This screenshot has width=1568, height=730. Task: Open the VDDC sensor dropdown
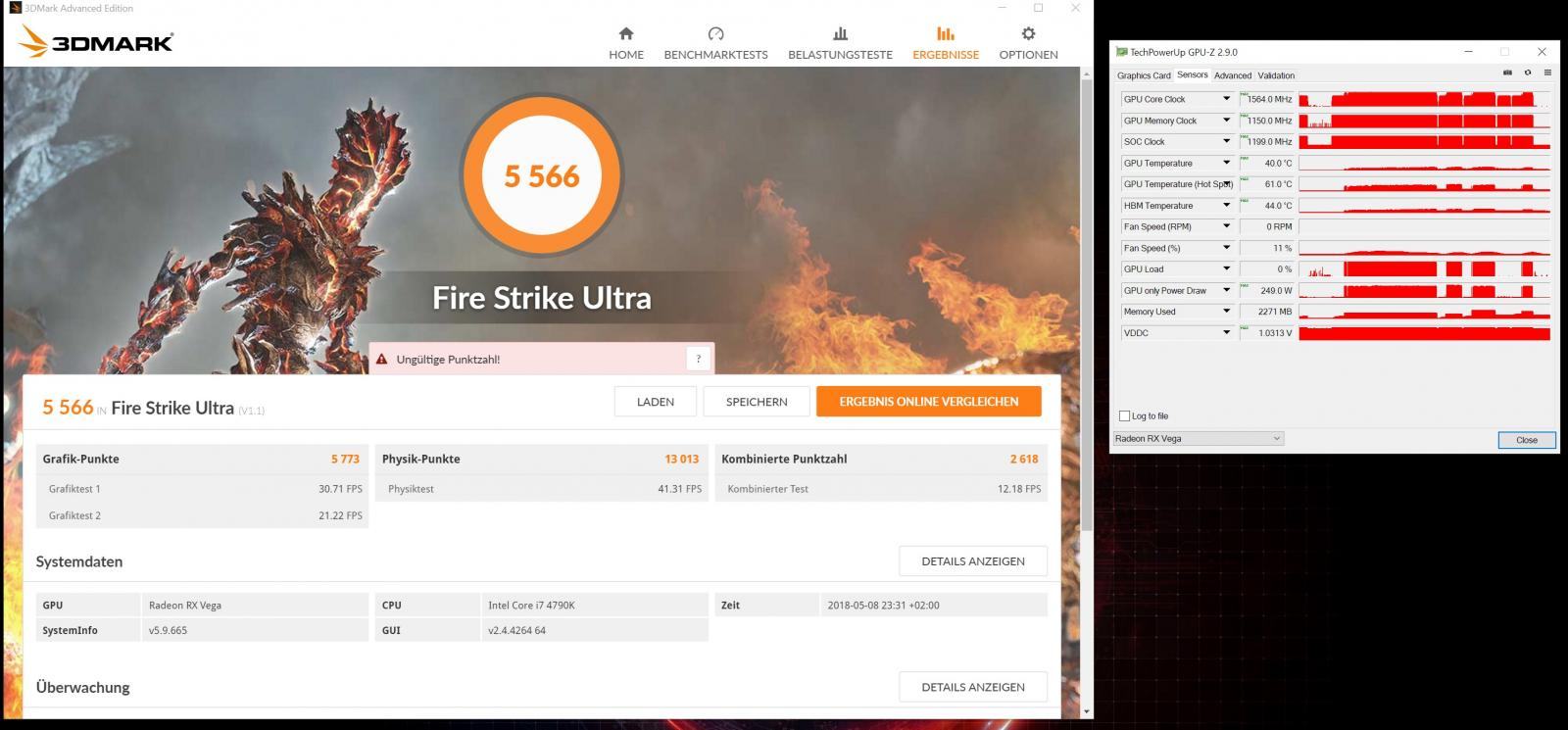[x=1225, y=333]
